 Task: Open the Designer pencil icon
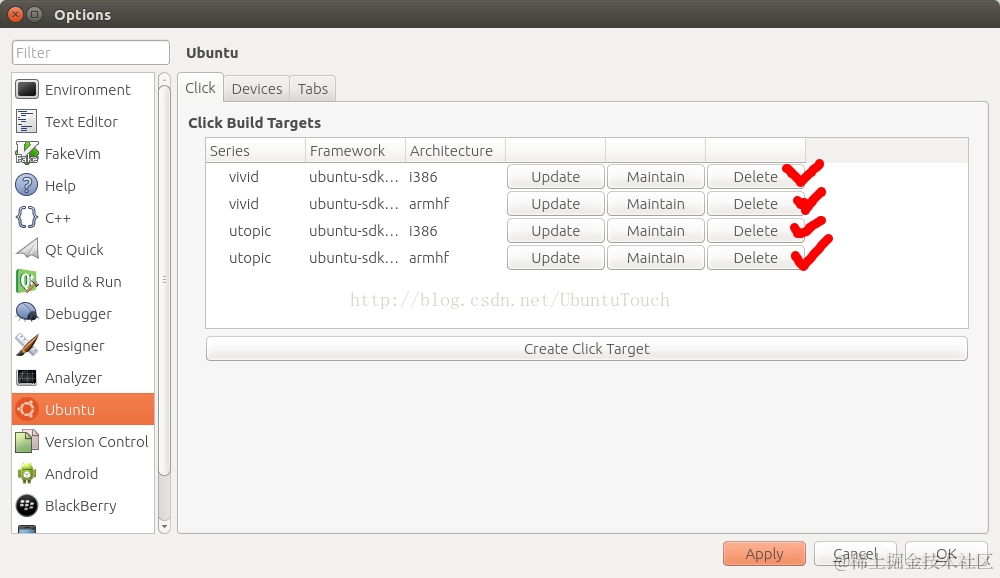click(x=27, y=345)
